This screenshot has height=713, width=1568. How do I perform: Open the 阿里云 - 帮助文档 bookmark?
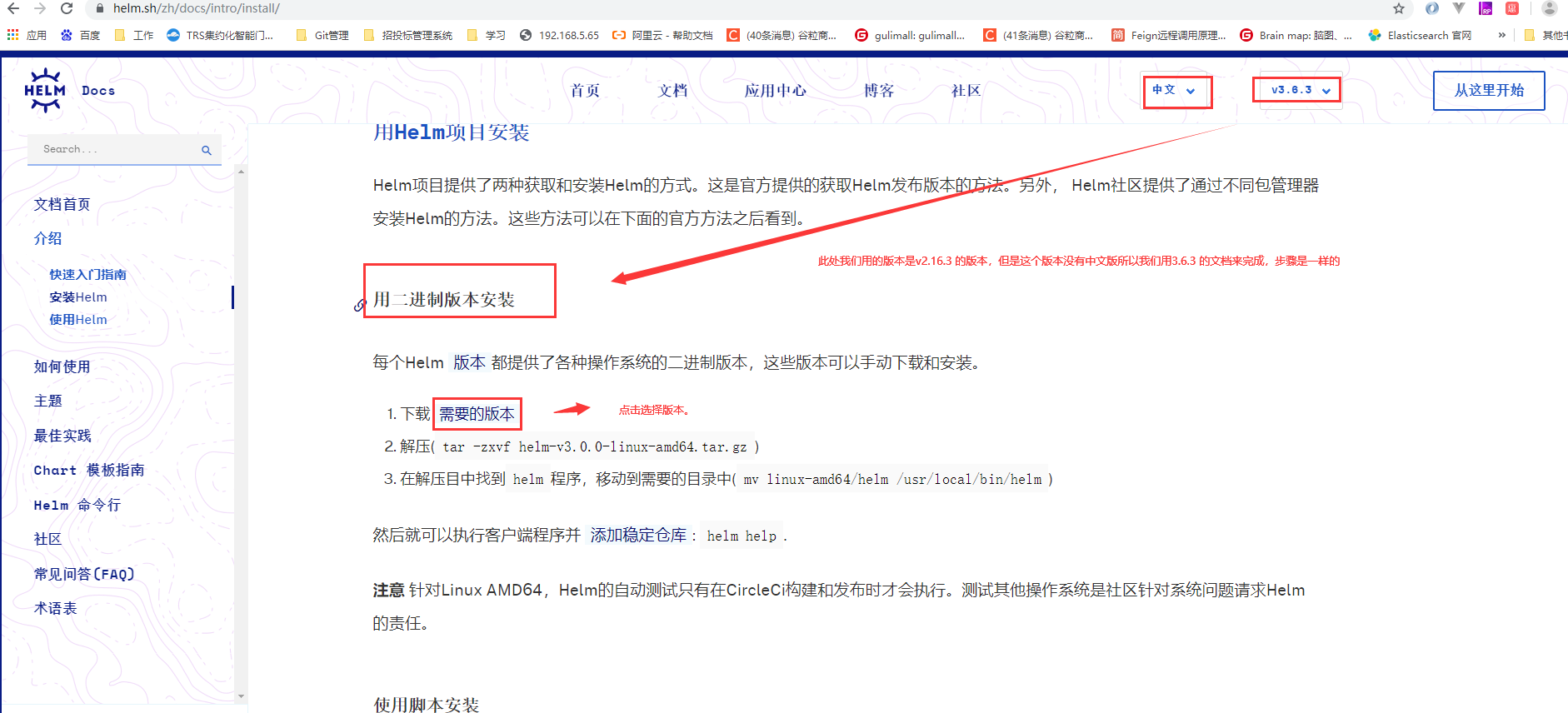pos(662,35)
